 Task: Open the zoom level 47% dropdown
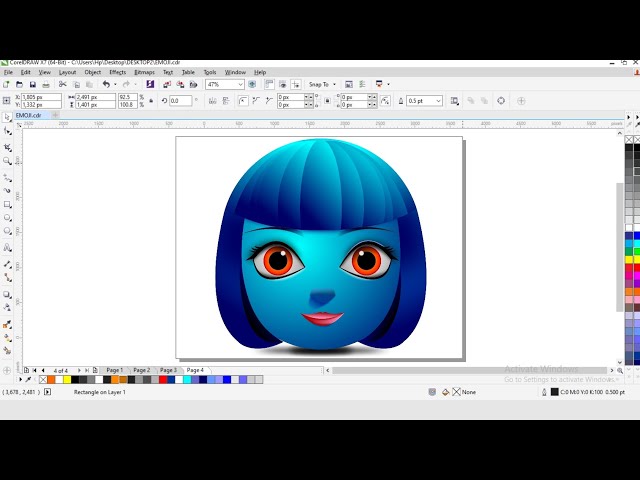tap(240, 84)
